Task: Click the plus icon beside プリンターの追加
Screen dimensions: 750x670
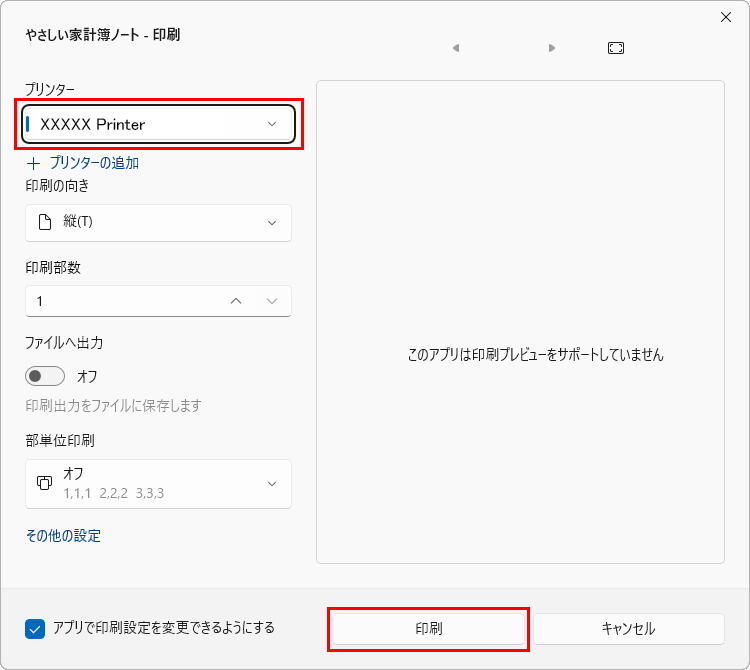Action: coord(33,164)
